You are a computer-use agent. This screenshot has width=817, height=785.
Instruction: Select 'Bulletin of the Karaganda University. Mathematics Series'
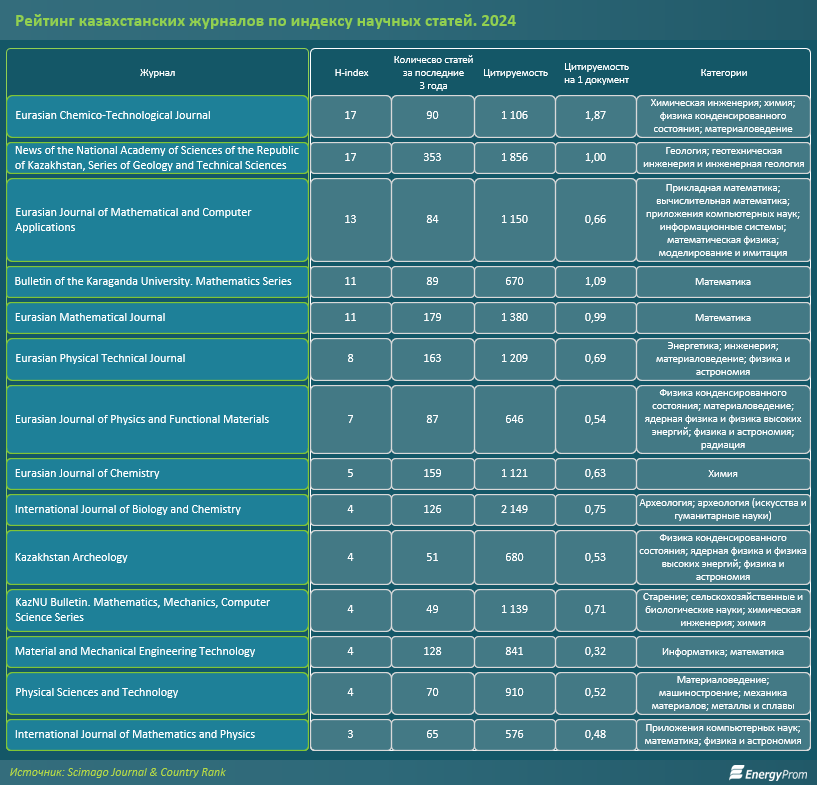click(157, 282)
